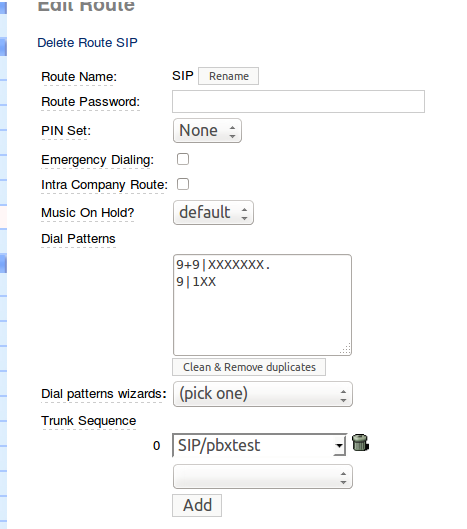Viewport: 467px width, 529px height.
Task: Click the Rename button
Action: point(228,76)
